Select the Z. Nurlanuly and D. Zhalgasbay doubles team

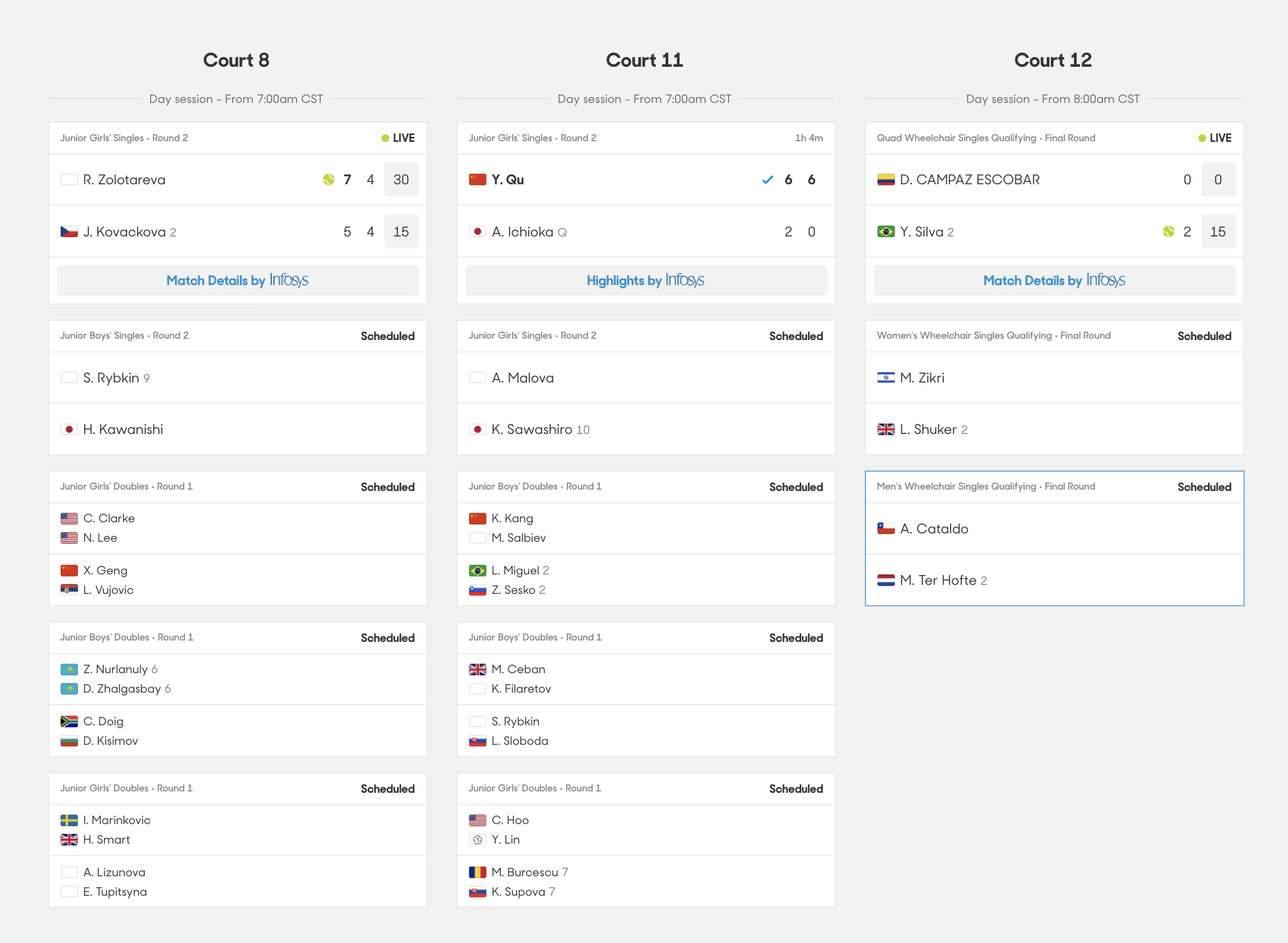pos(127,679)
